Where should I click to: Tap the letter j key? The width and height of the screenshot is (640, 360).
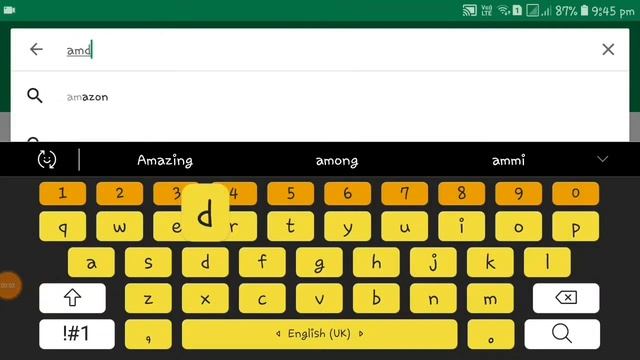433,262
